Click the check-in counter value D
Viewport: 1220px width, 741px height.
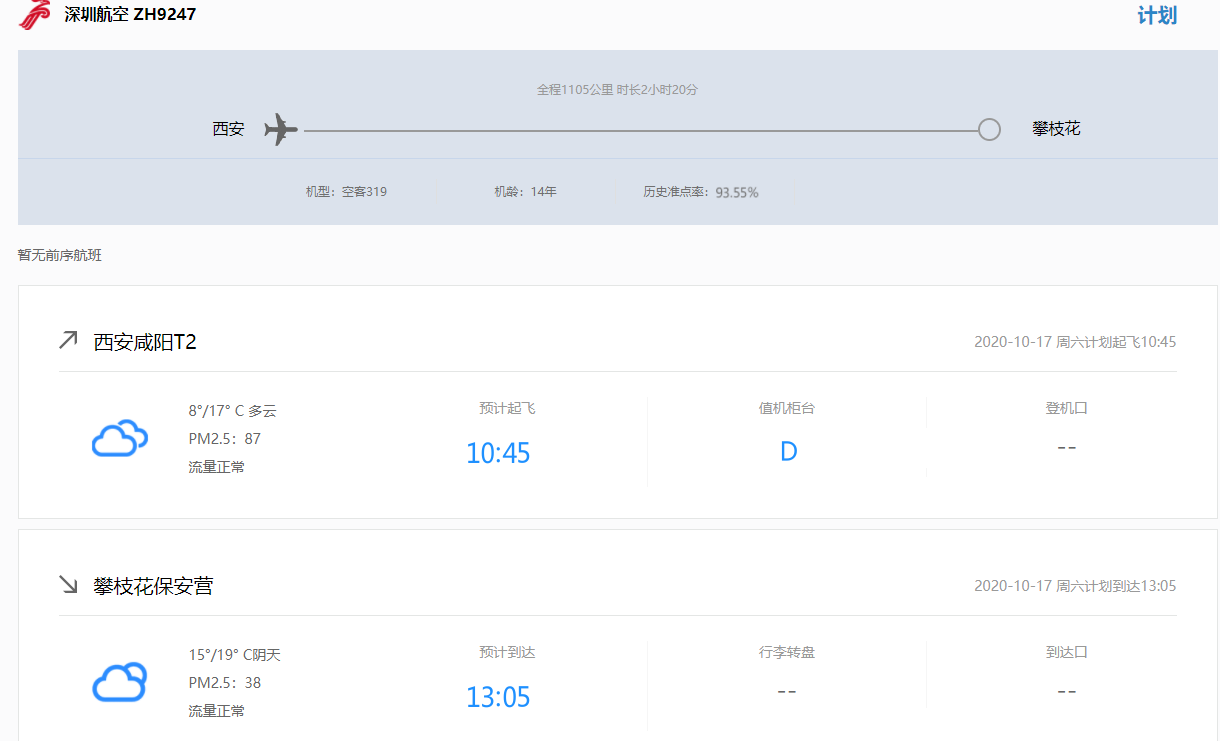[788, 452]
